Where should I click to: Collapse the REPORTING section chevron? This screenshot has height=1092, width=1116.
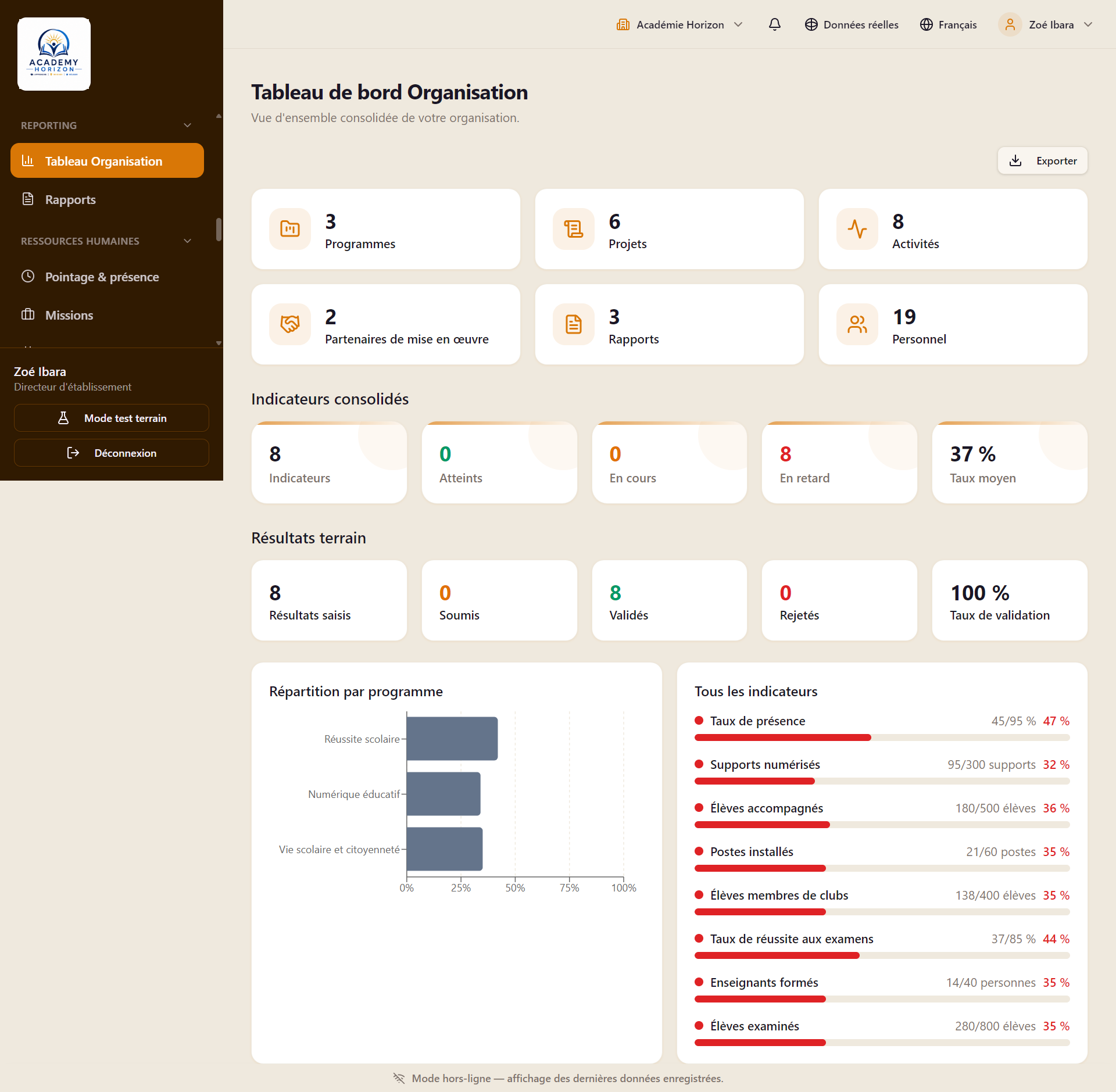pos(187,126)
